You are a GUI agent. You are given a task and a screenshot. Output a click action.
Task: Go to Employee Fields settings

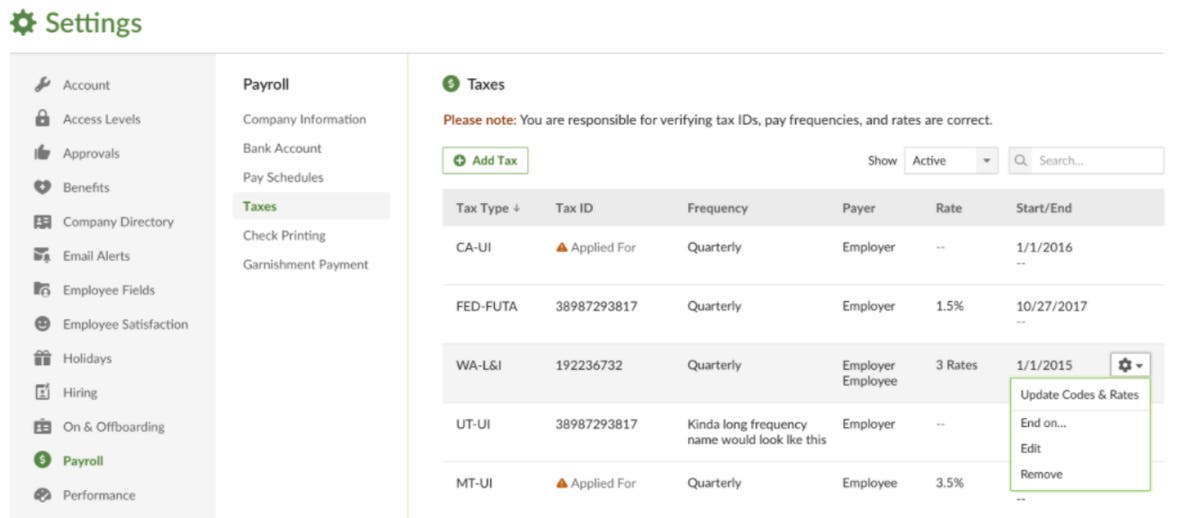coord(109,290)
